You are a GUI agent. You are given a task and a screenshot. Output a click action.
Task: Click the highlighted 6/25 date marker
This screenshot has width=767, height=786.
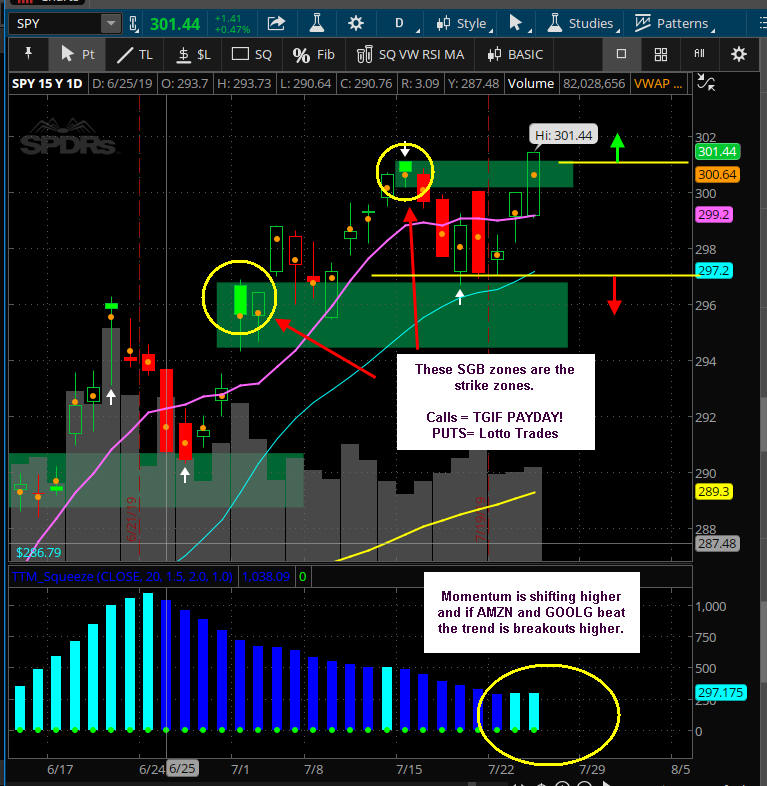[182, 768]
